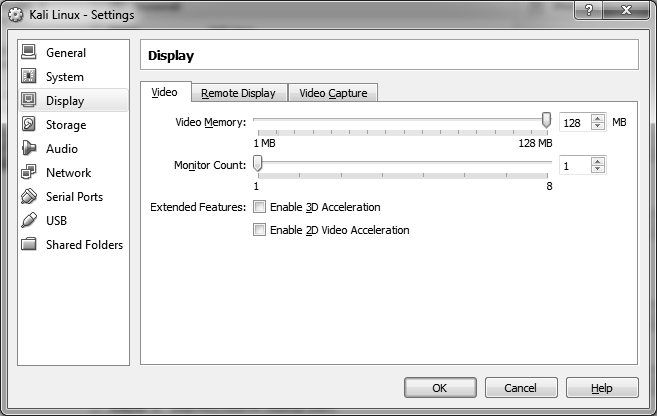Image resolution: width=657 pixels, height=416 pixels.
Task: Decrease Video Memory with the down arrow
Action: [598, 126]
